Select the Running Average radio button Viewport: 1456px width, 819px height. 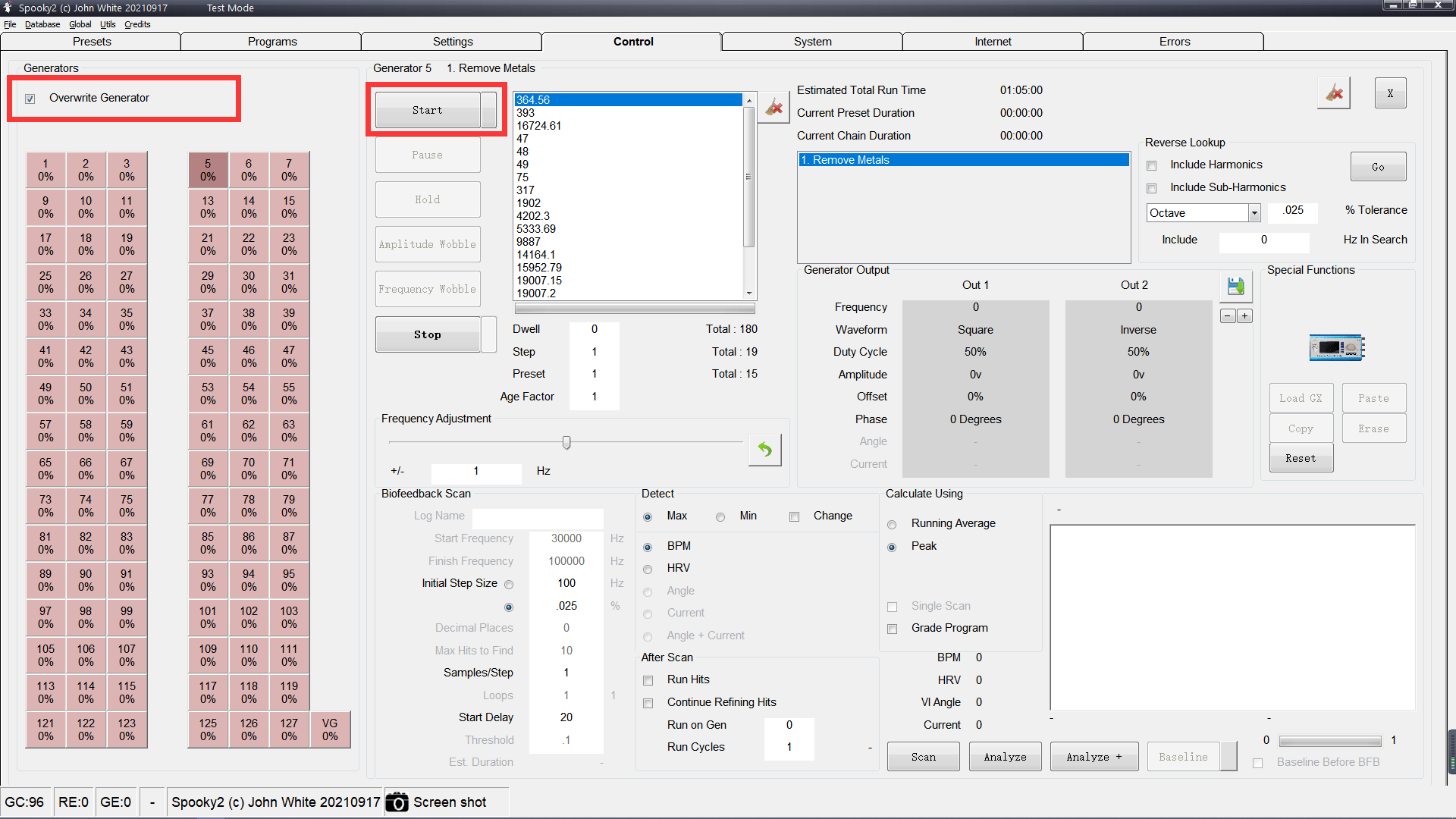tap(892, 525)
